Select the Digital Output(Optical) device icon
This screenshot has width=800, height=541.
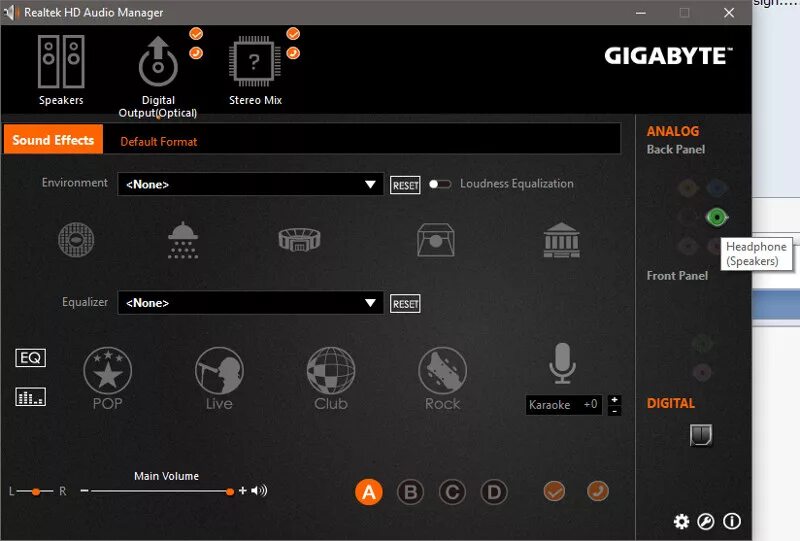pyautogui.click(x=158, y=62)
